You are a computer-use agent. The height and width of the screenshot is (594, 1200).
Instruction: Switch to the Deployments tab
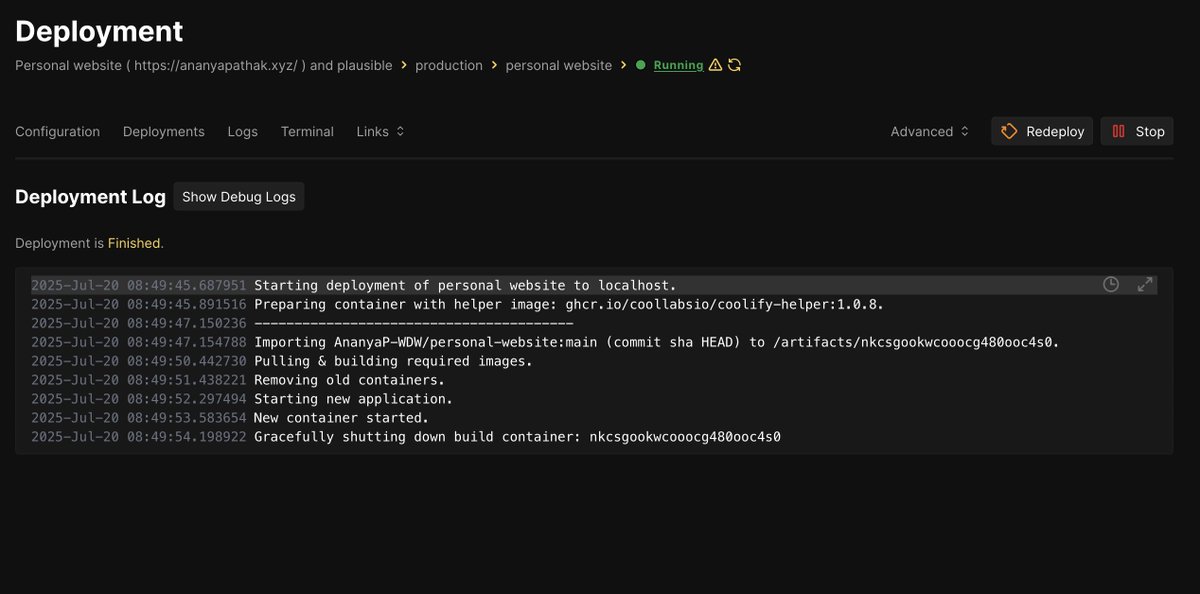coord(164,131)
